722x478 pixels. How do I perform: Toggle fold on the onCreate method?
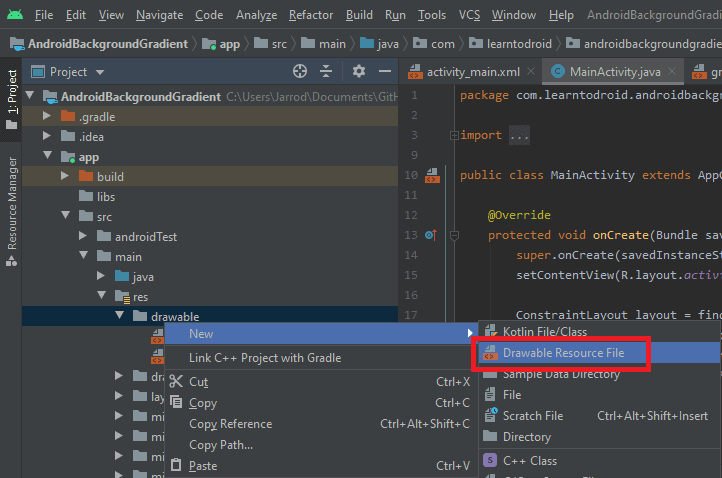[453, 235]
